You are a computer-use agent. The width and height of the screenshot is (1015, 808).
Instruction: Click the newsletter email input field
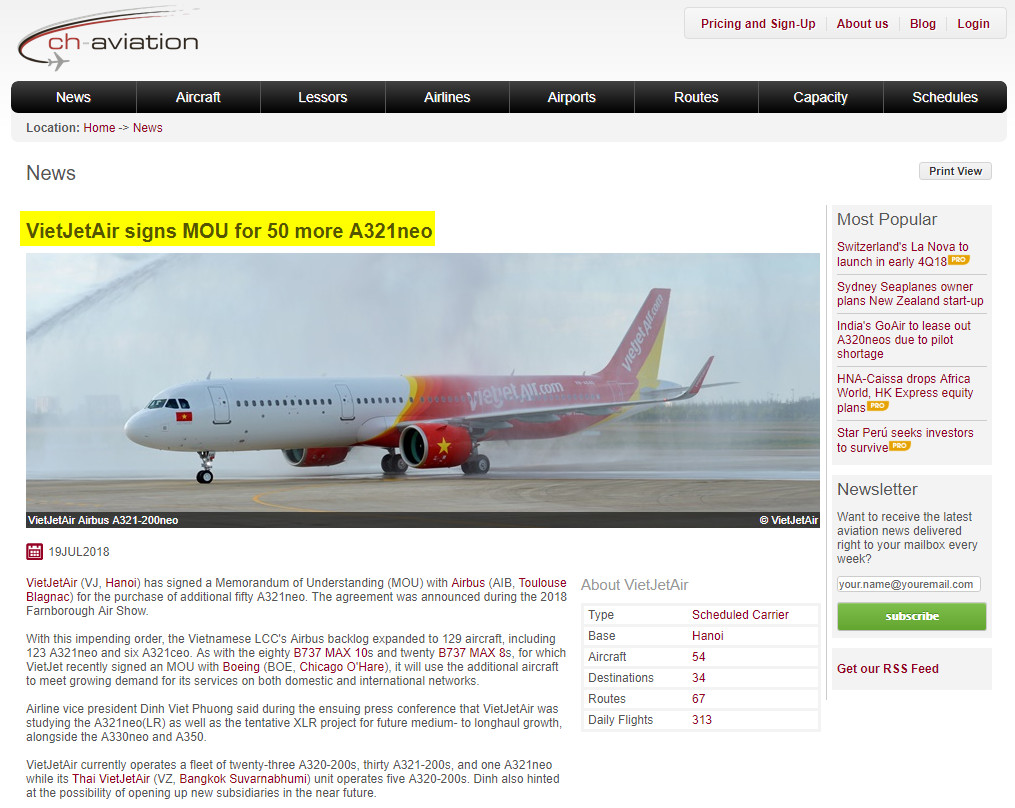pos(908,584)
